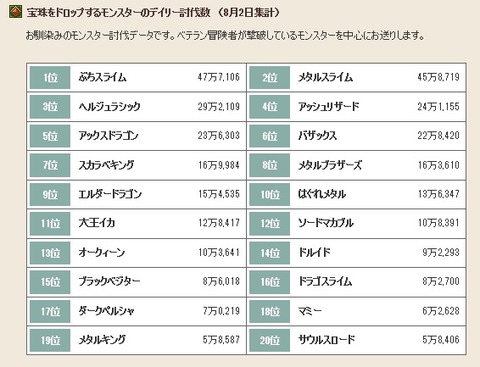Select the 20位 badge for サウルスロード
The width and height of the screenshot is (480, 367).
(x=269, y=340)
